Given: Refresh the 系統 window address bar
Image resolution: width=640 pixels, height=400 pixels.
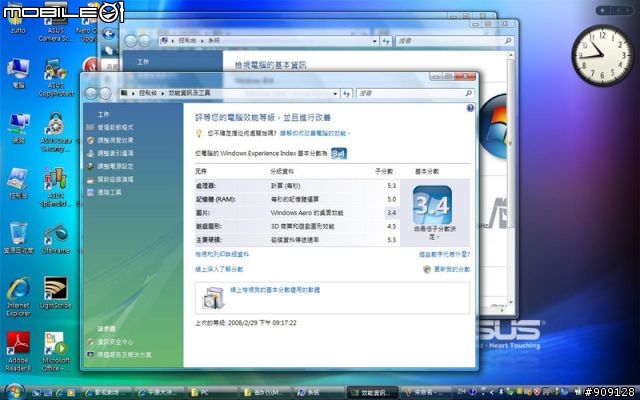Looking at the screenshot, I should click(x=386, y=41).
